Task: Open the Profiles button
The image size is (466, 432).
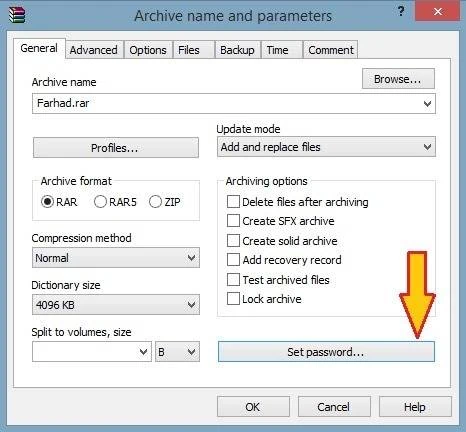Action: pos(116,148)
